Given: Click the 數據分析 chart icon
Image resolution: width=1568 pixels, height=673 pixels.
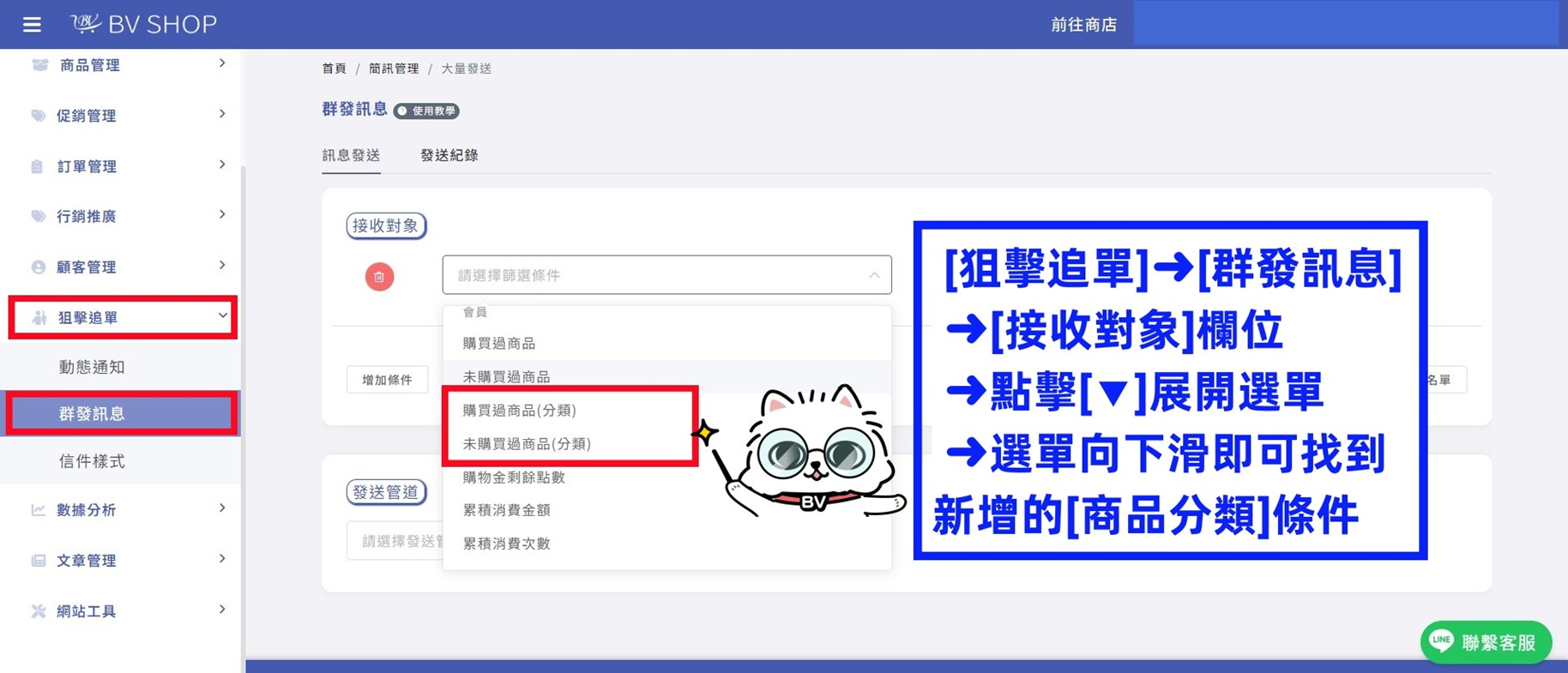Looking at the screenshot, I should (39, 510).
